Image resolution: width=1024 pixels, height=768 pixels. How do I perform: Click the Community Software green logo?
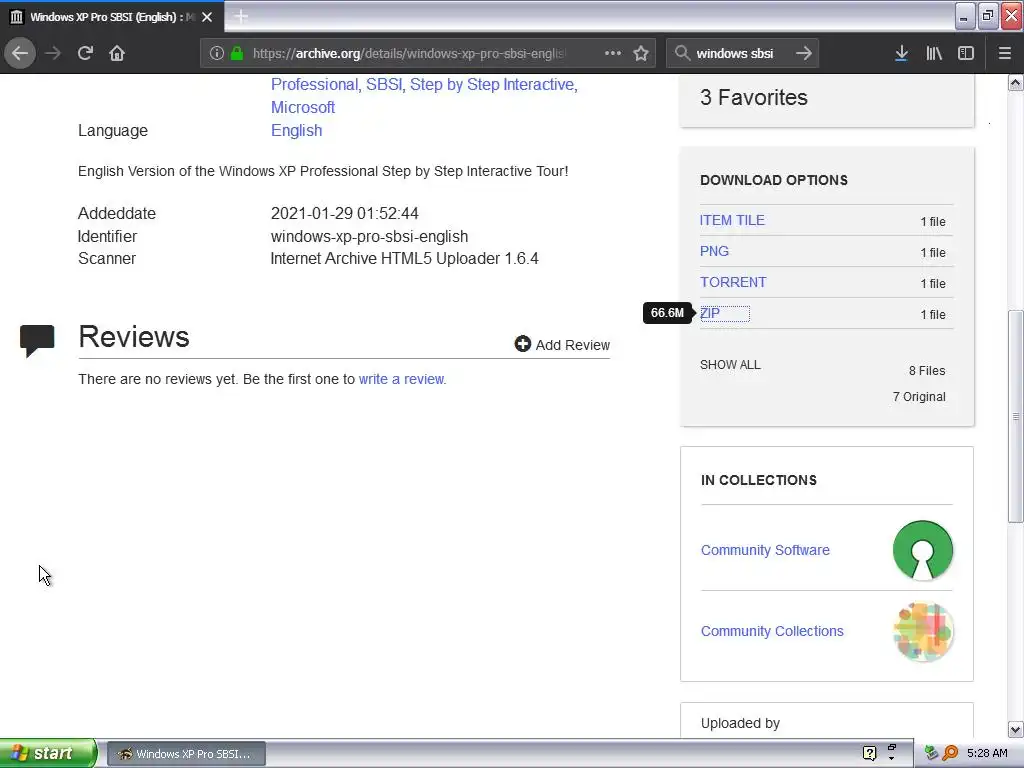(x=923, y=550)
